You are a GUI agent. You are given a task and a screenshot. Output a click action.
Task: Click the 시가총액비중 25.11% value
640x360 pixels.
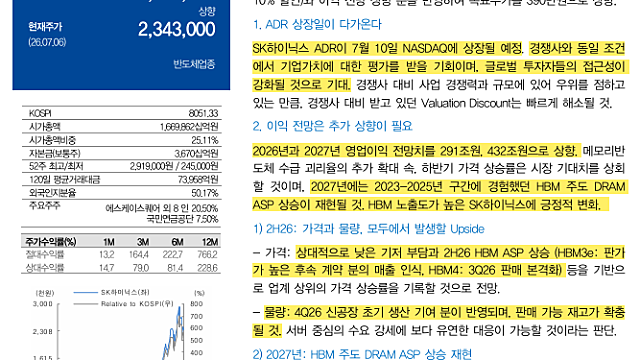click(205, 140)
